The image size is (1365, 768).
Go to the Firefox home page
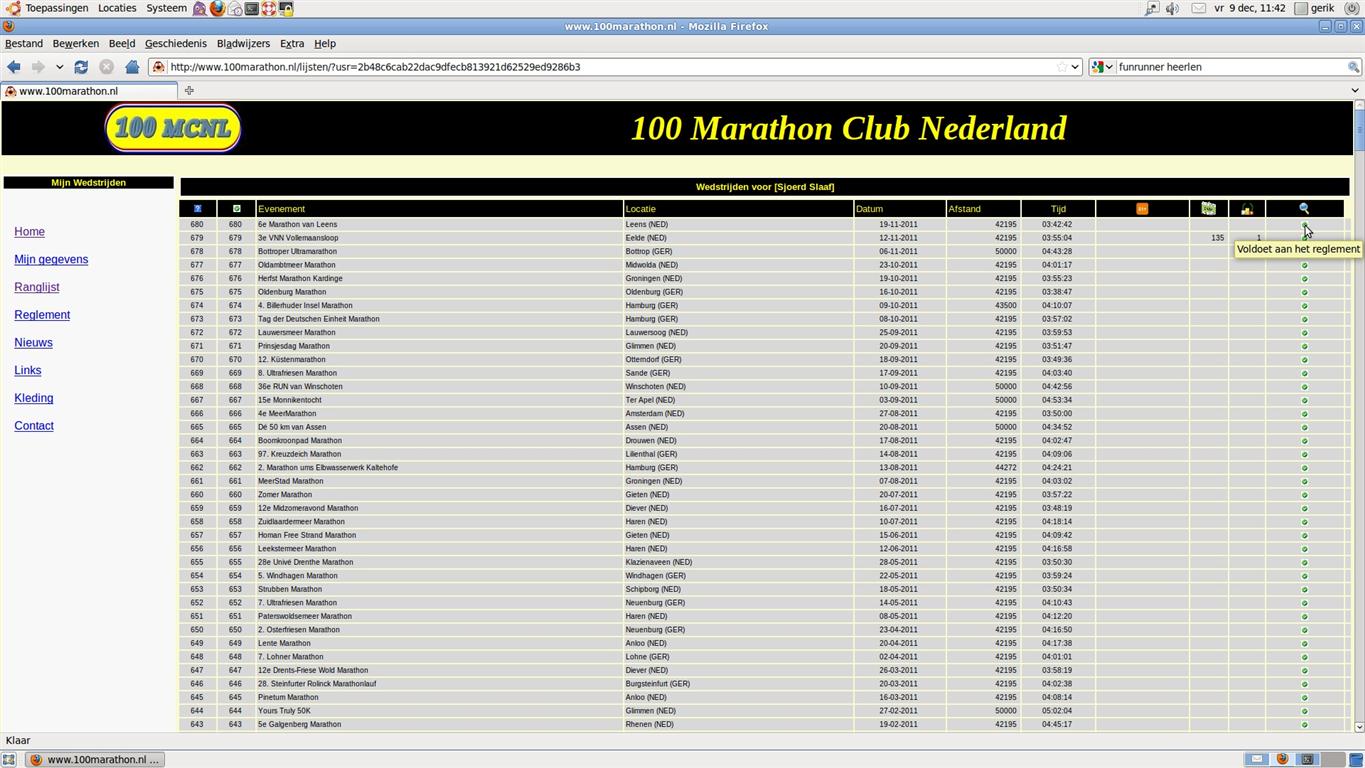pyautogui.click(x=132, y=67)
